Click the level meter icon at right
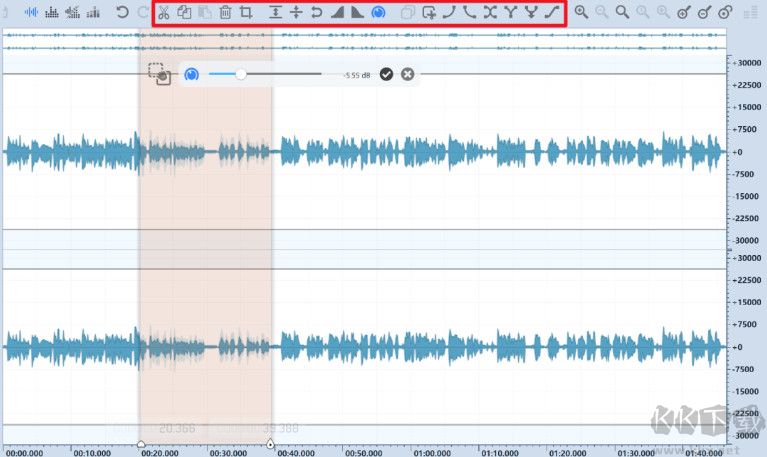This screenshot has width=767, height=457. pos(751,12)
